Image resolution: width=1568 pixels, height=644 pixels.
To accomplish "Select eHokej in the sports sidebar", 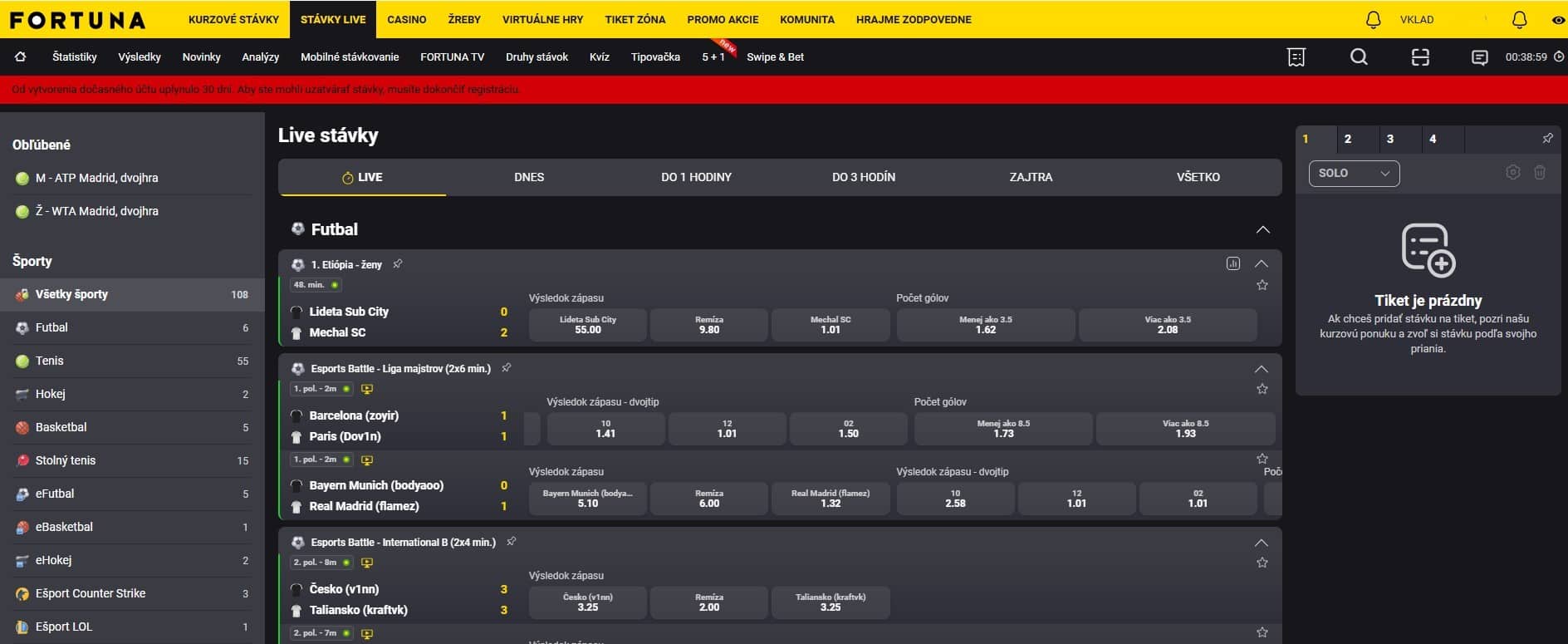I will (133, 560).
